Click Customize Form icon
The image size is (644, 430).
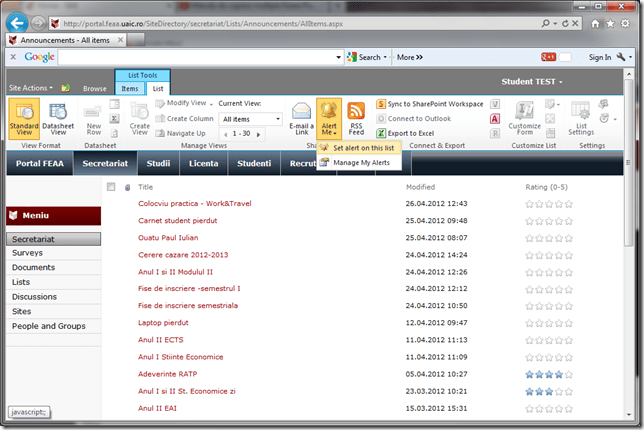[524, 118]
